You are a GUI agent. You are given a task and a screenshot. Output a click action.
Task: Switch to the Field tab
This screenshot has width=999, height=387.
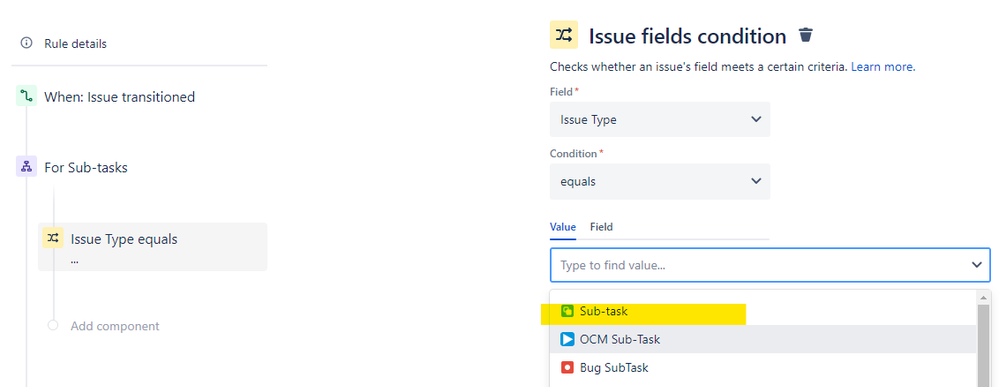point(601,226)
